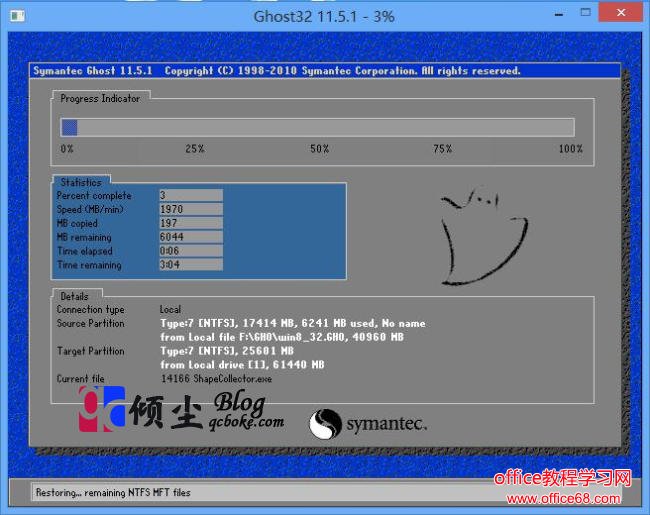The height and width of the screenshot is (515, 650).
Task: Click the 75% progress scale mark
Action: pyautogui.click(x=442, y=149)
